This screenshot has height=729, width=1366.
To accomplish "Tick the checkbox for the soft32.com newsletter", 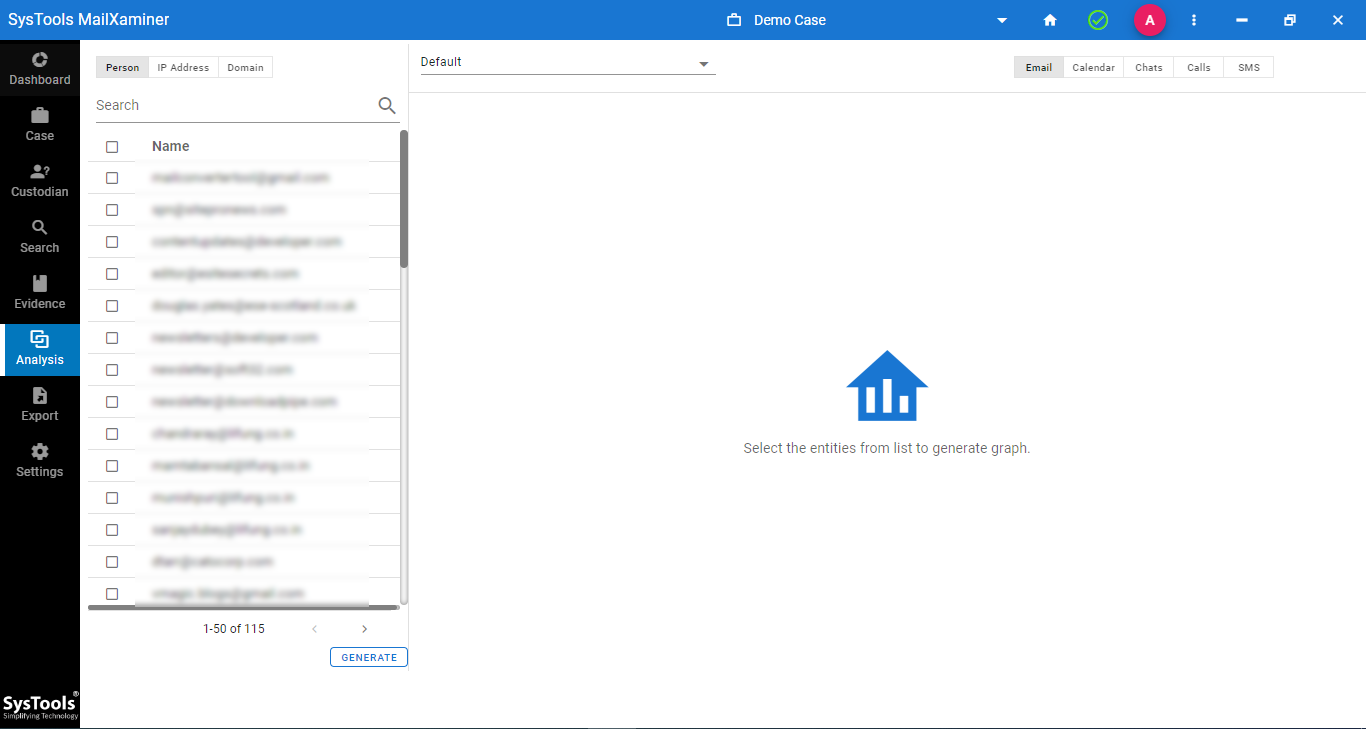I will click(112, 370).
